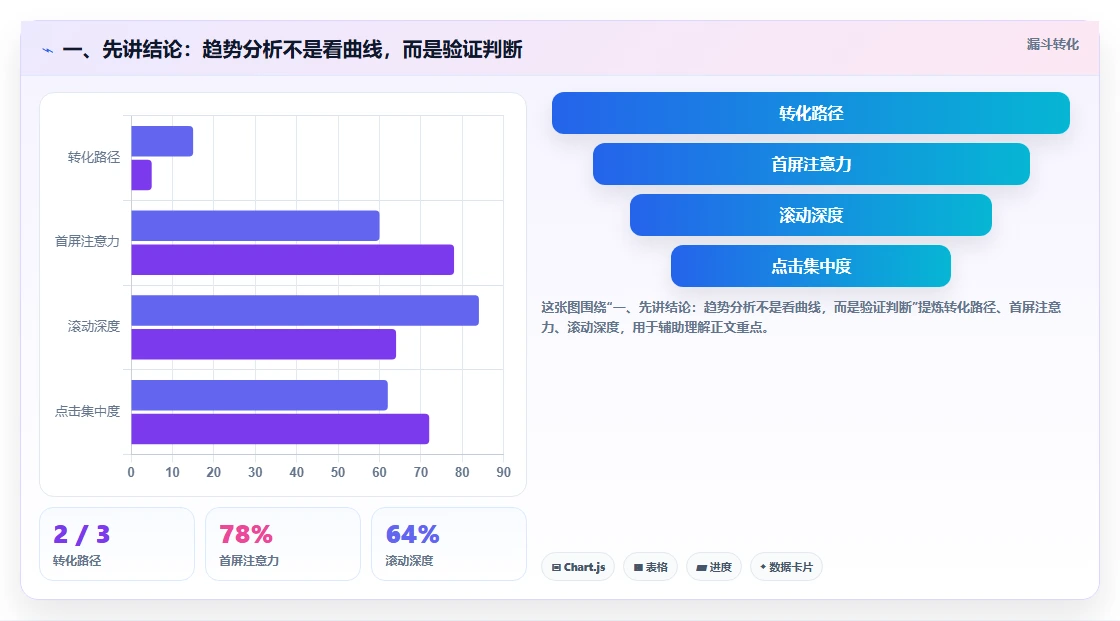Click the indigo bar for 首屏注意力 in chart
1120x621 pixels.
tap(255, 226)
